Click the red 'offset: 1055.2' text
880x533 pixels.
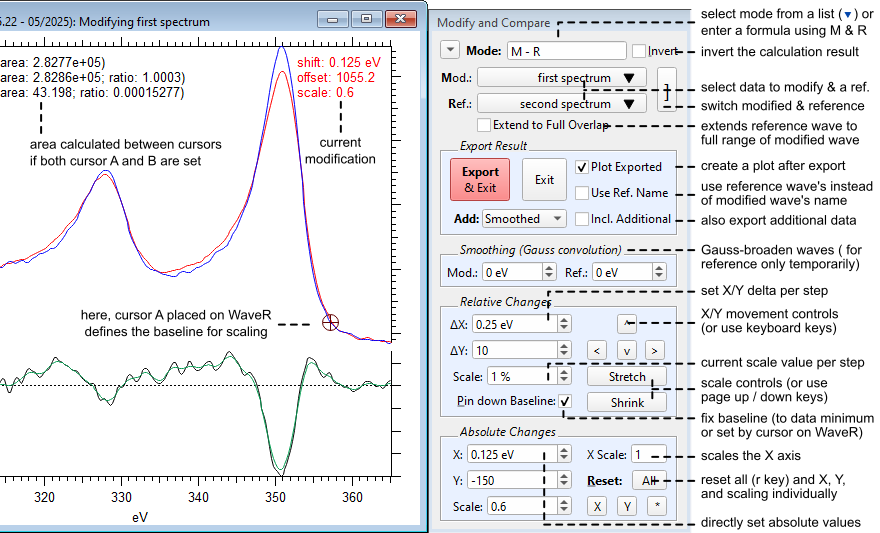coord(336,77)
